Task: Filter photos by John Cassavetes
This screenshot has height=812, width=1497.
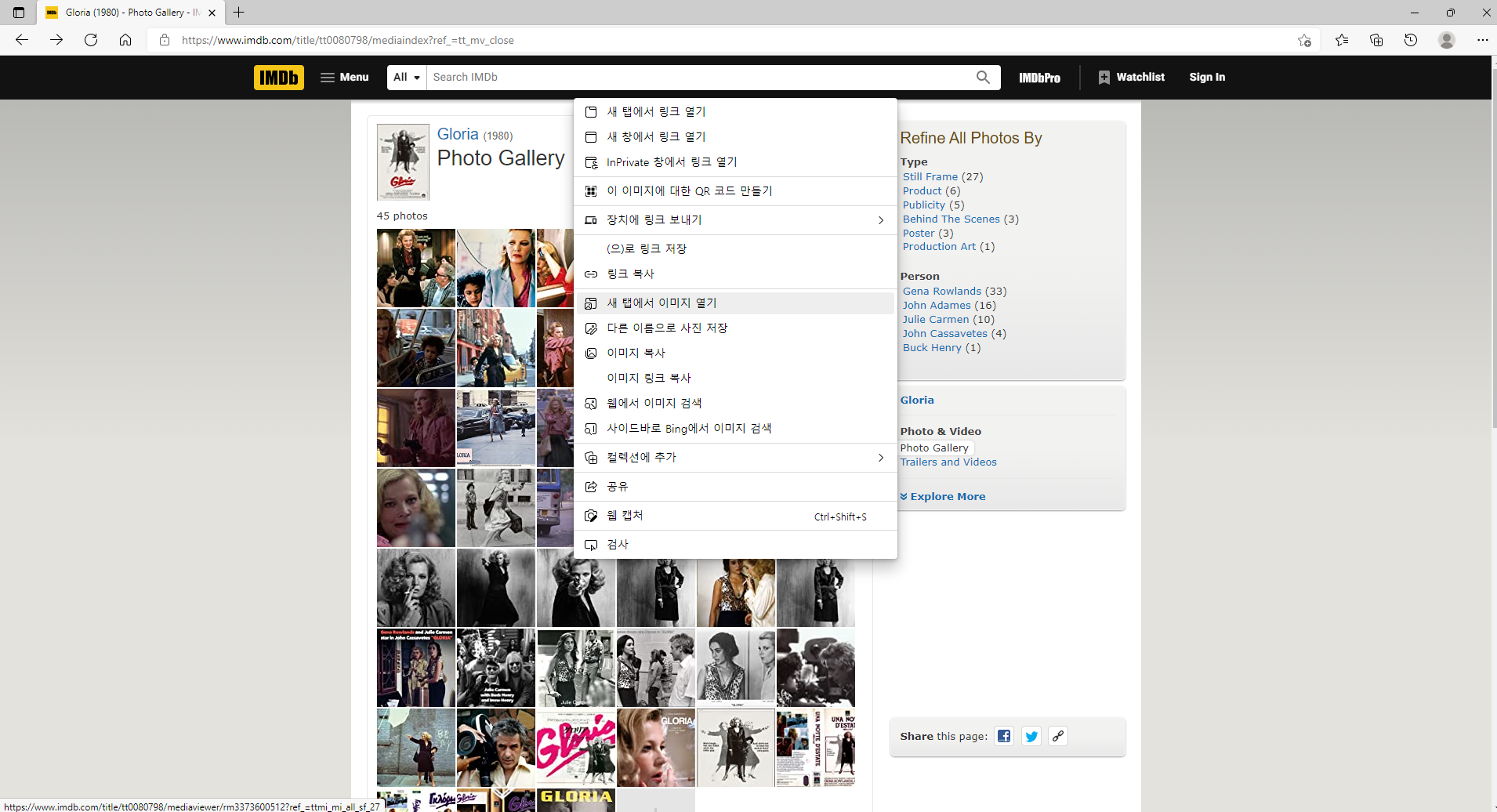Action: 944,334
